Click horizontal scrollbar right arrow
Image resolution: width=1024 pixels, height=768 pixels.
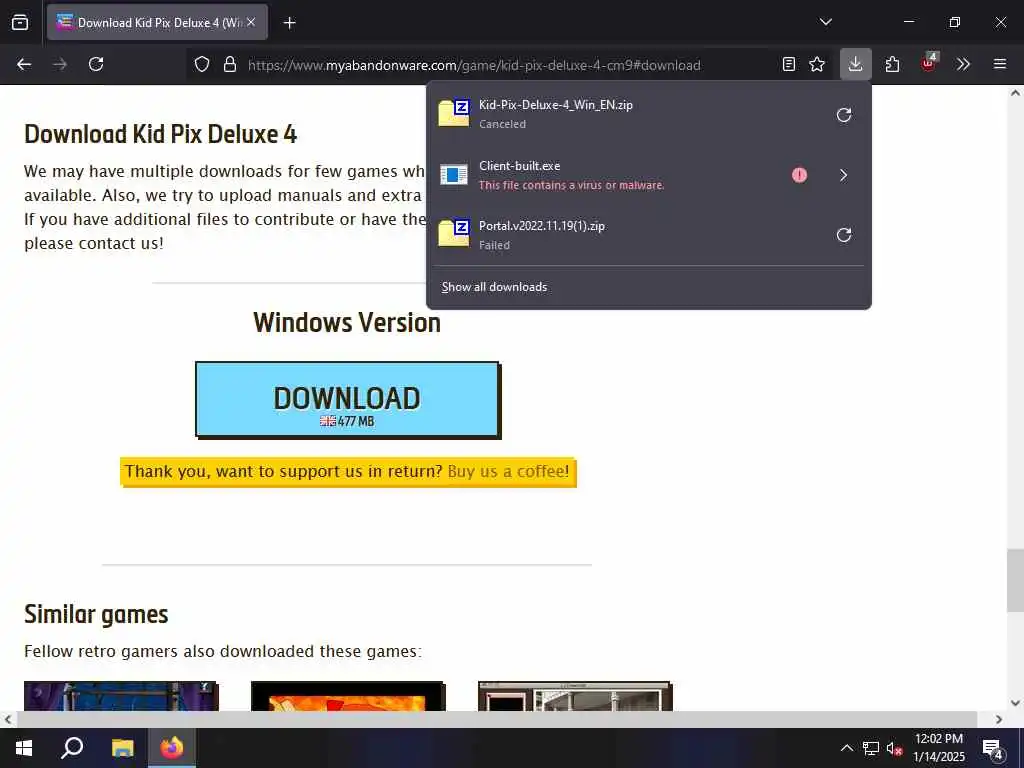[999, 720]
